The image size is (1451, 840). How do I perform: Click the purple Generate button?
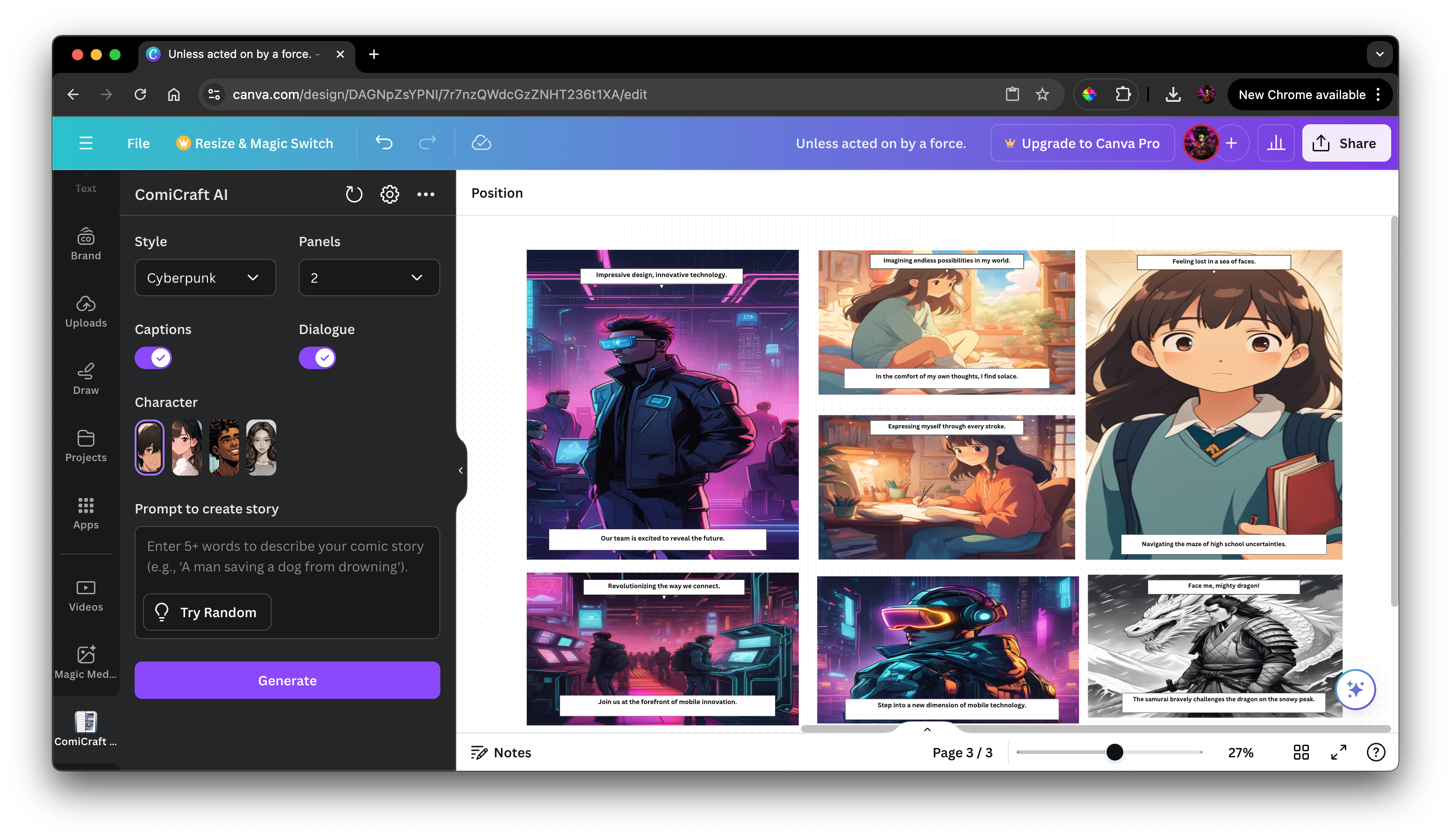(287, 680)
